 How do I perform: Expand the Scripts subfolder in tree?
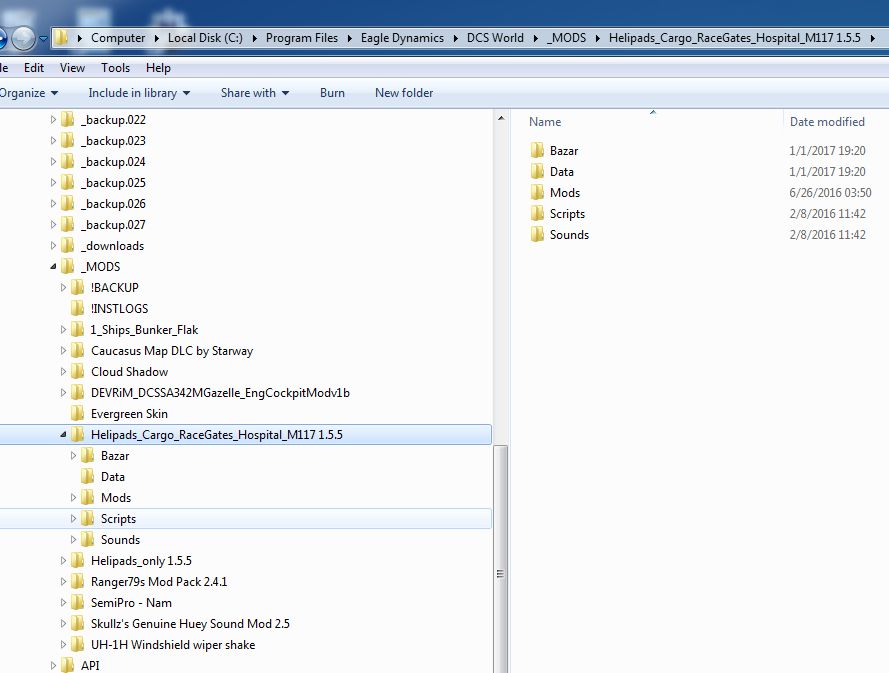coord(73,518)
